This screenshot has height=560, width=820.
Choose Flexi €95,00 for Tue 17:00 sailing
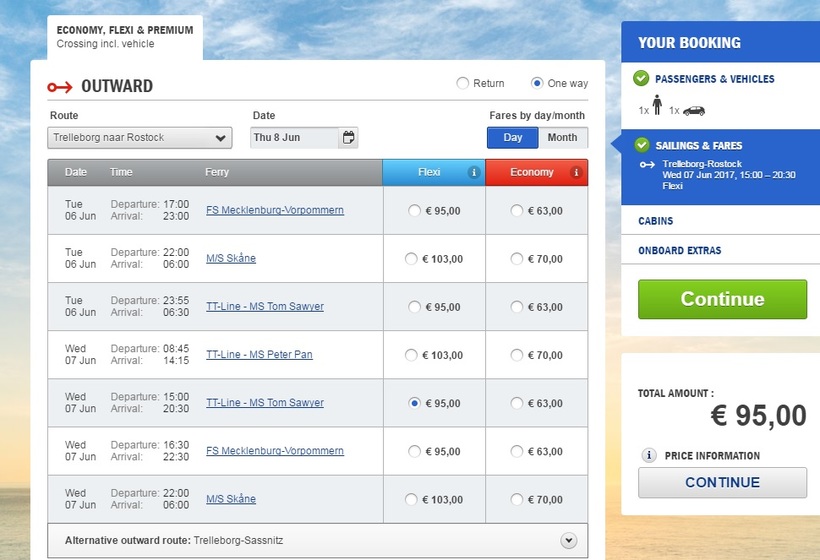click(414, 211)
